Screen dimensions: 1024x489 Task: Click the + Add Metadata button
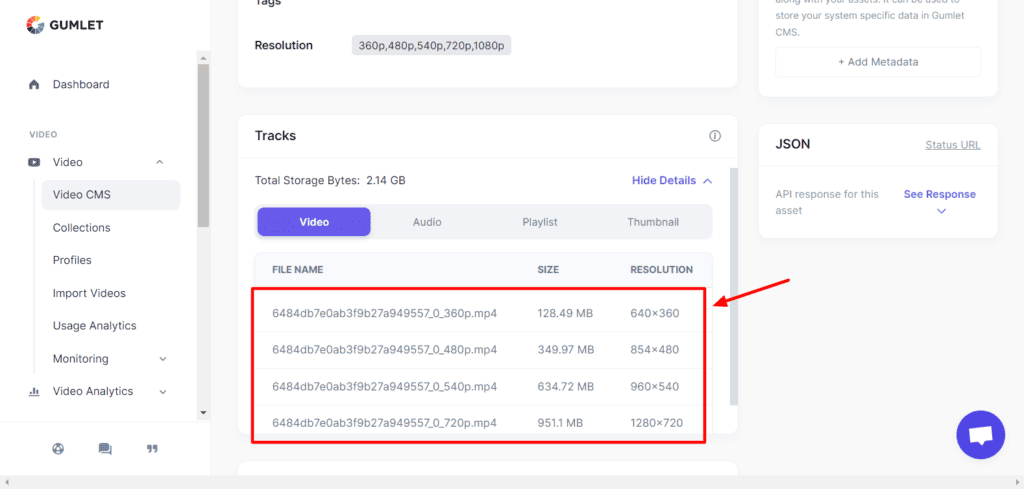(878, 62)
